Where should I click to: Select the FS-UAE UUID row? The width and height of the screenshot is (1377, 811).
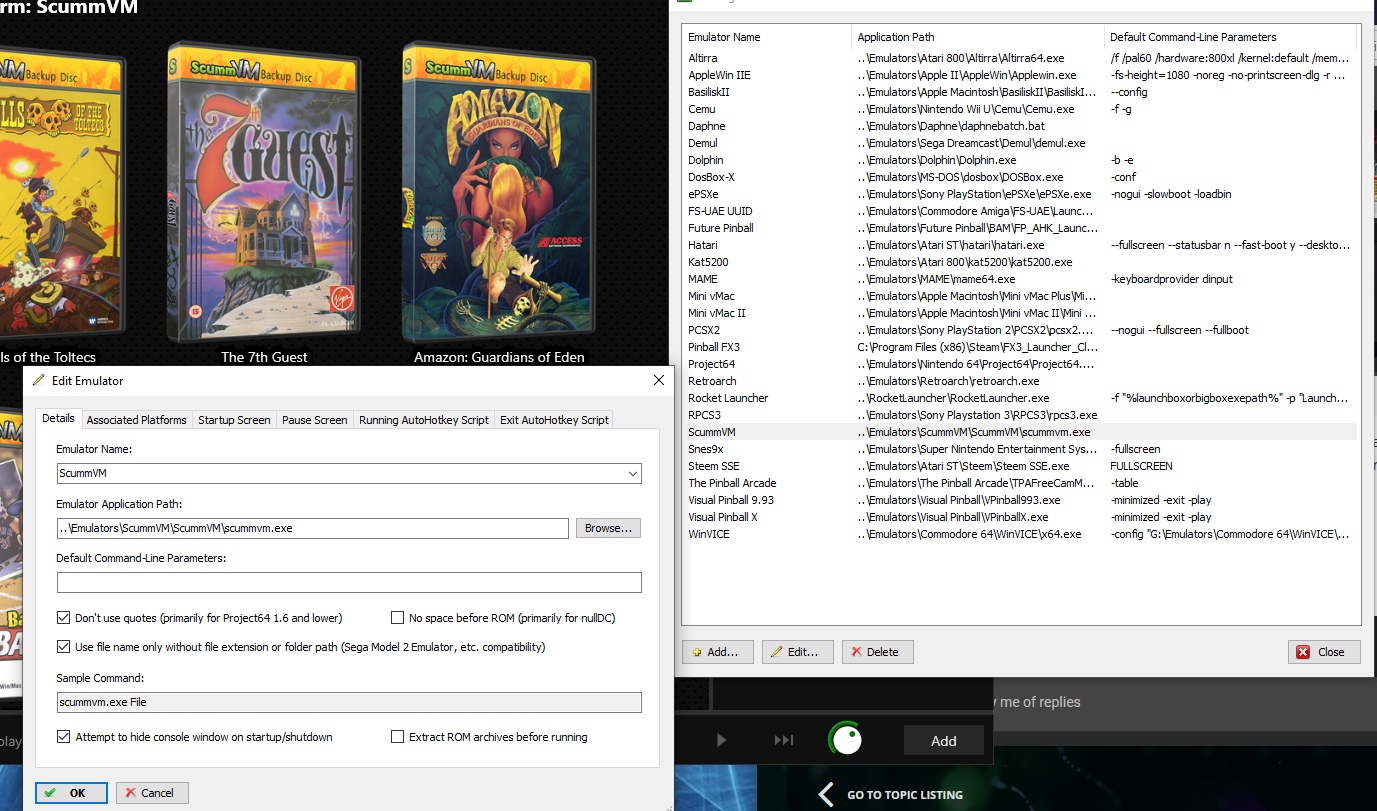click(x=1020, y=211)
